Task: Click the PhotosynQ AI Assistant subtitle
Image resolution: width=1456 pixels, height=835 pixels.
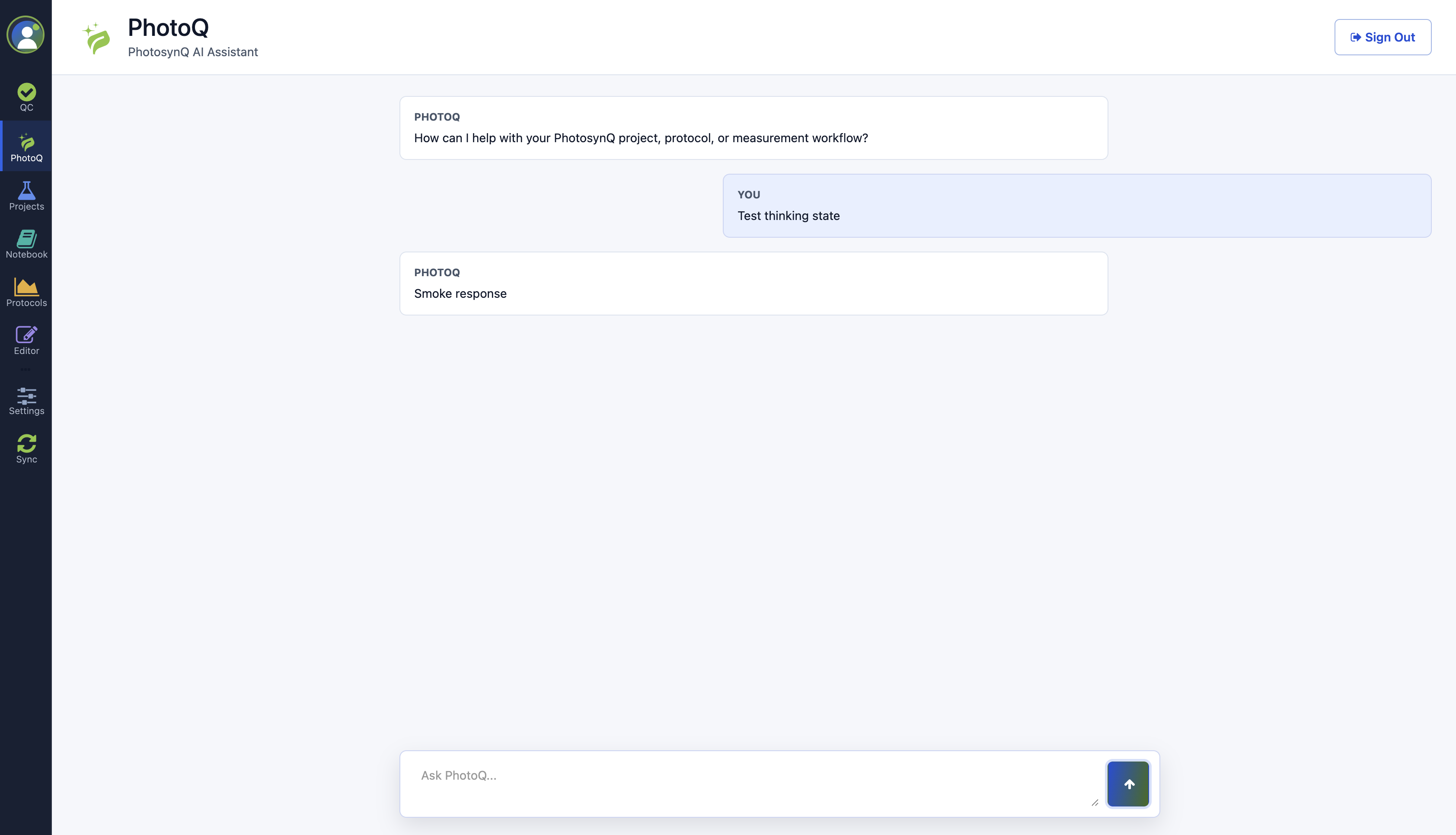Action: pos(193,51)
